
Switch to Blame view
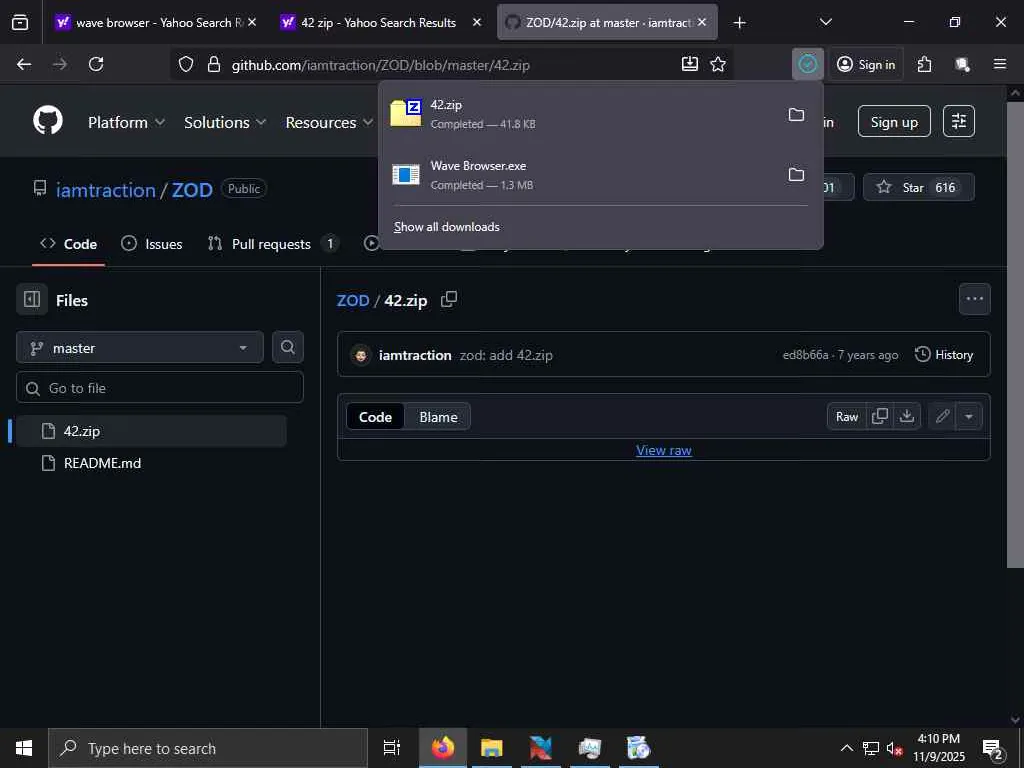438,417
